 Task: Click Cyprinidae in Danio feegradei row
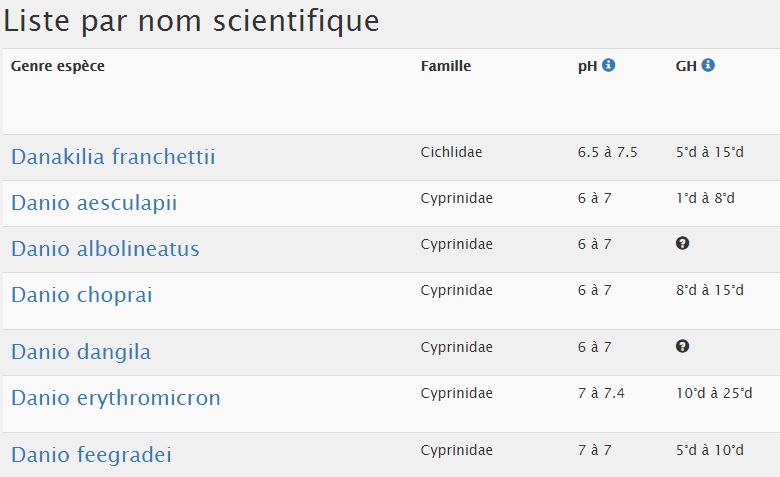click(456, 450)
